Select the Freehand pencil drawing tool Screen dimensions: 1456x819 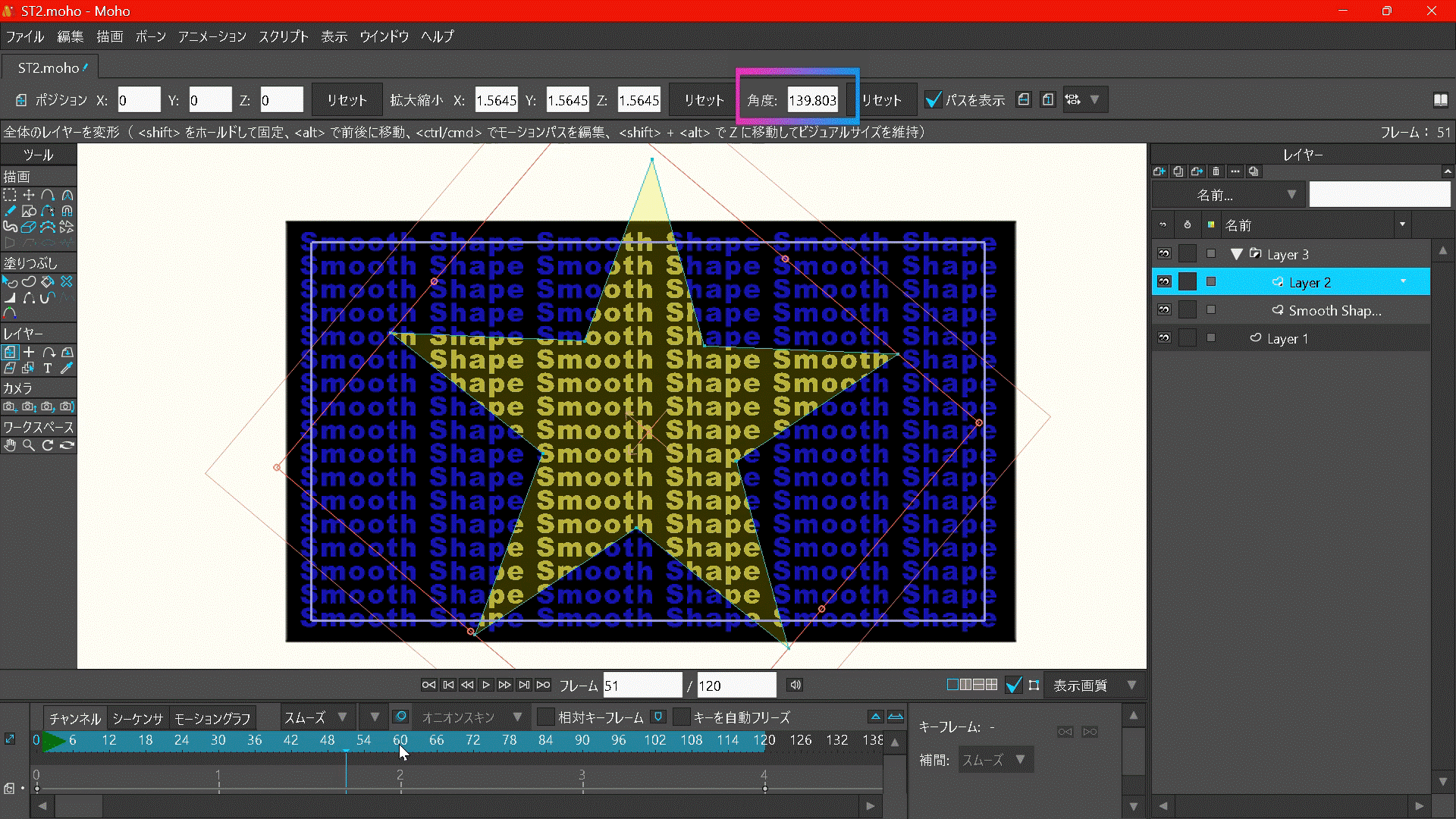tap(10, 211)
